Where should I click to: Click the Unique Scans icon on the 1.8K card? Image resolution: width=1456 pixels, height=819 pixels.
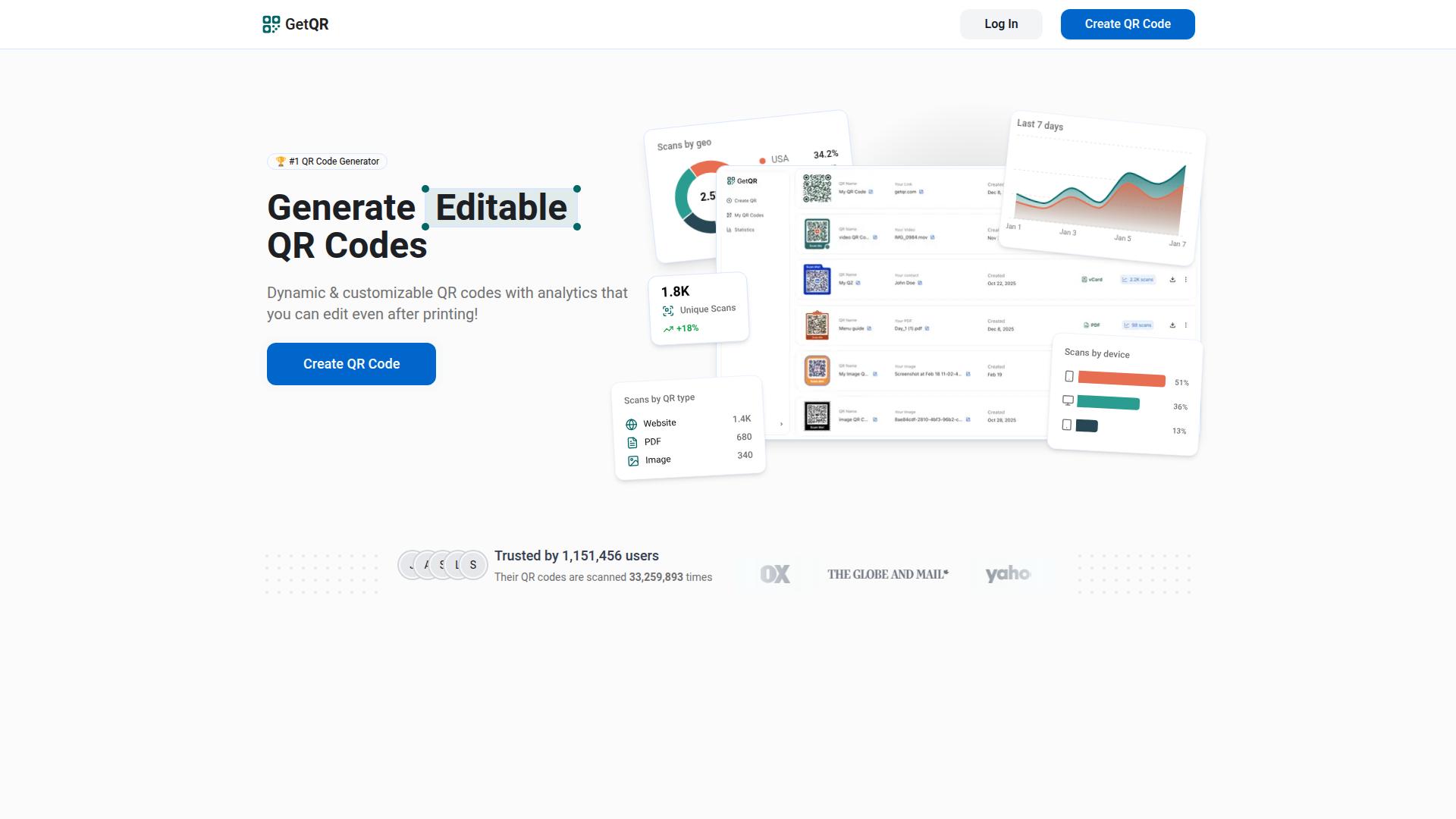667,309
